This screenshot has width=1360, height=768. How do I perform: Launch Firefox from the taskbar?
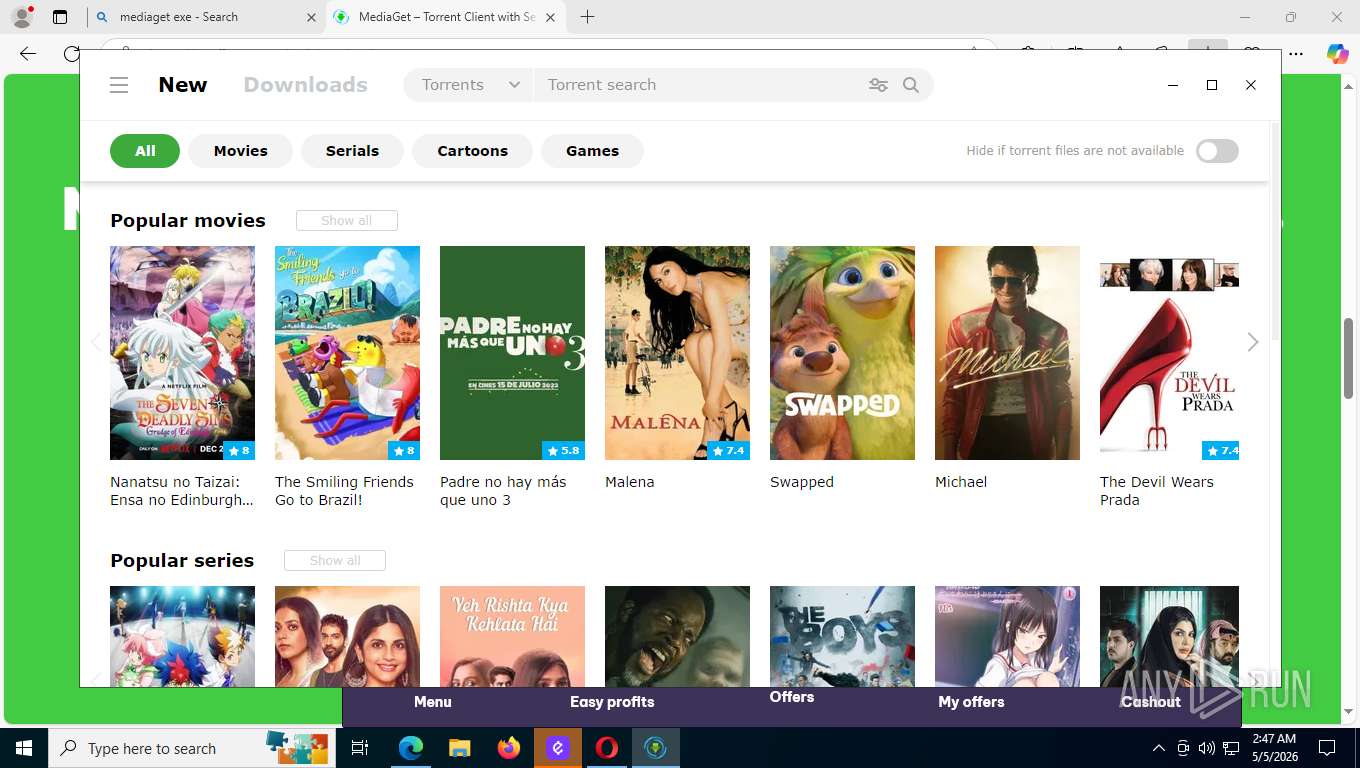[509, 748]
